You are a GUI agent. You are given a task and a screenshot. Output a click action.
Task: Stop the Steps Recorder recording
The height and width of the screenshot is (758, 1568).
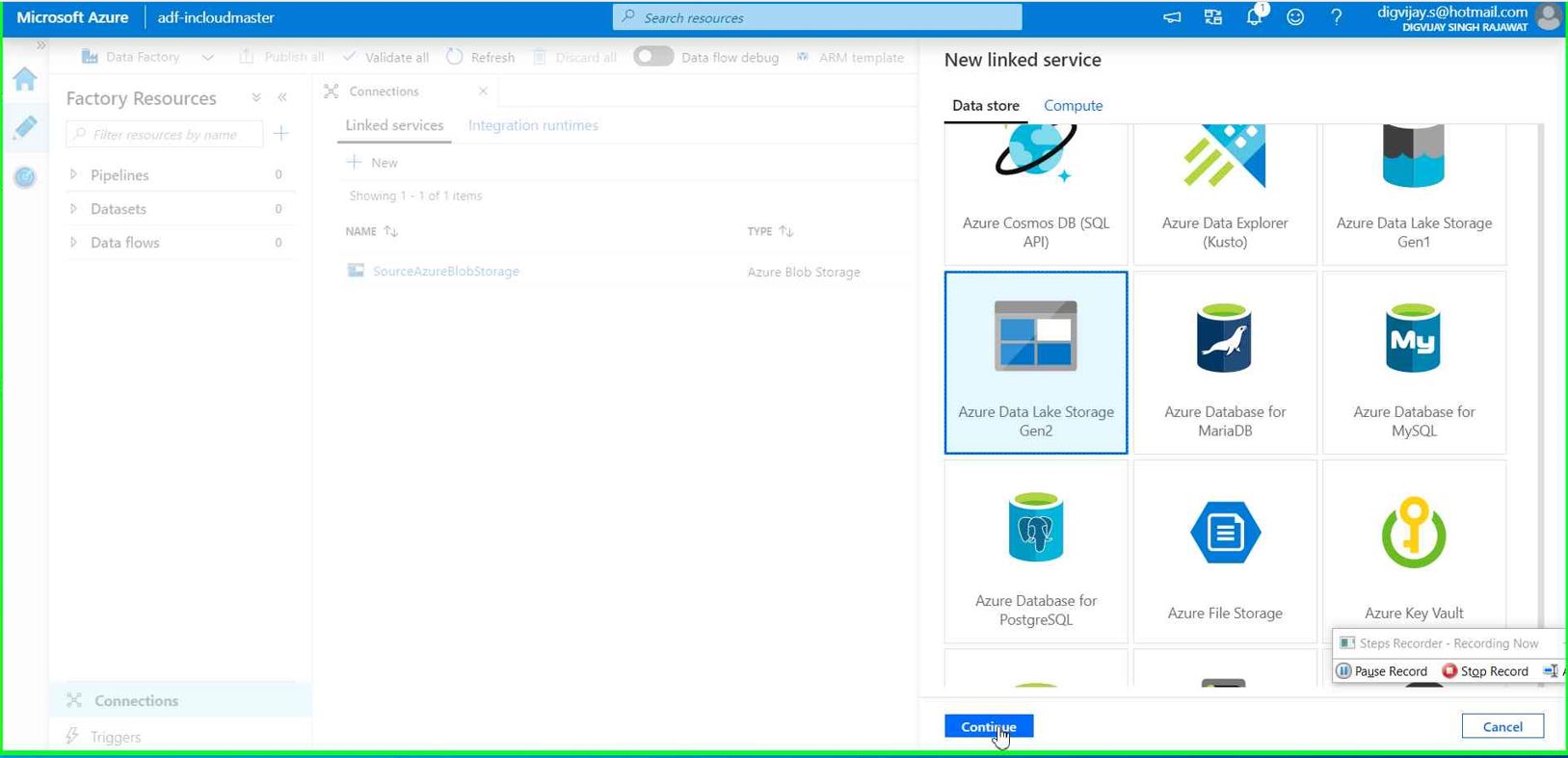pyautogui.click(x=1485, y=670)
